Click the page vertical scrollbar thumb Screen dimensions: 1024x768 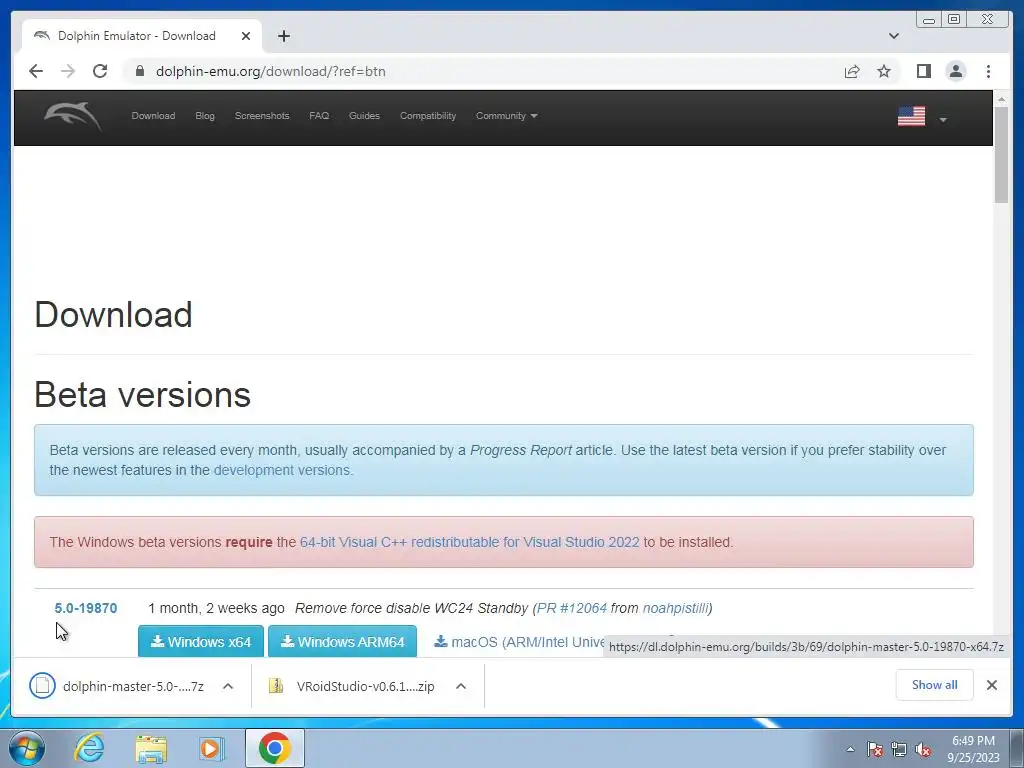click(1001, 154)
